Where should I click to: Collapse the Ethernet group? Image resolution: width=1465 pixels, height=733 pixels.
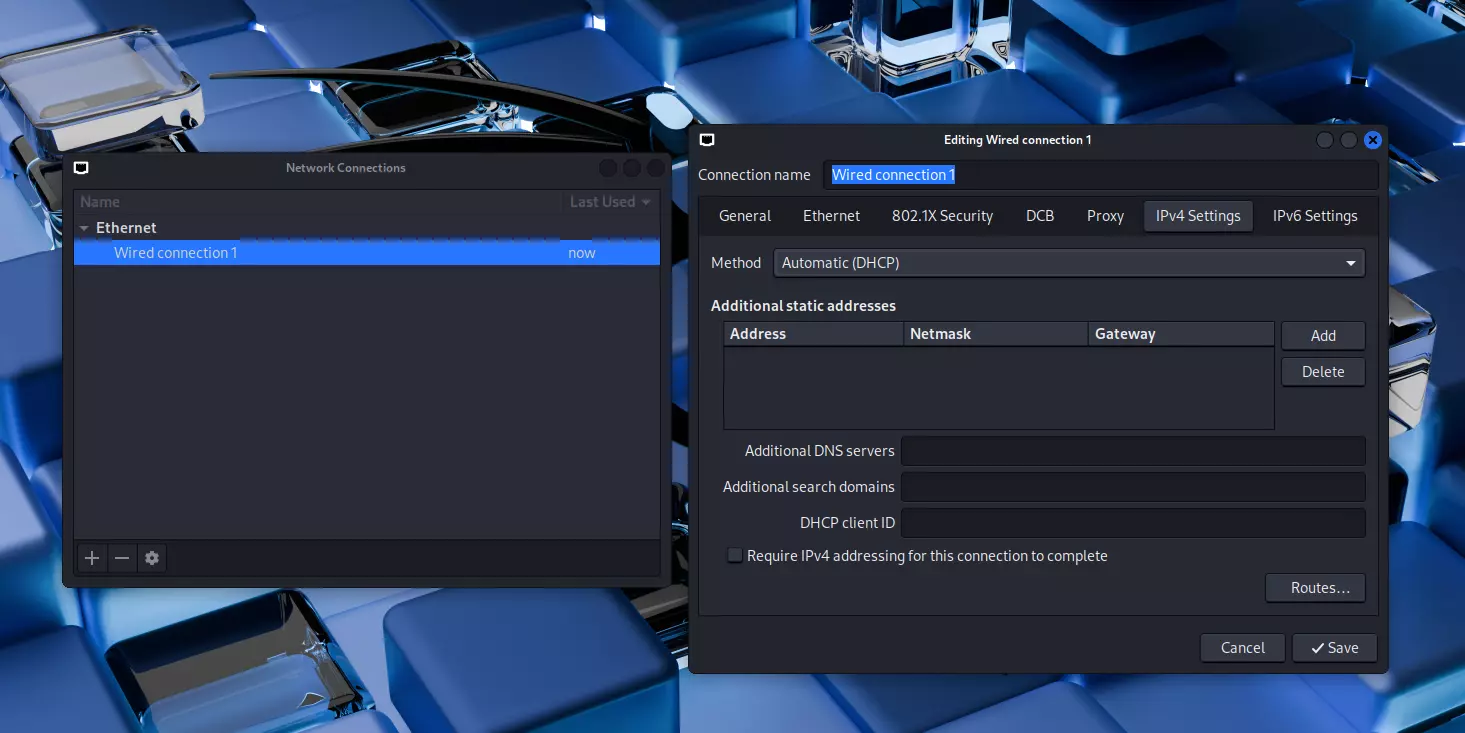tap(85, 228)
